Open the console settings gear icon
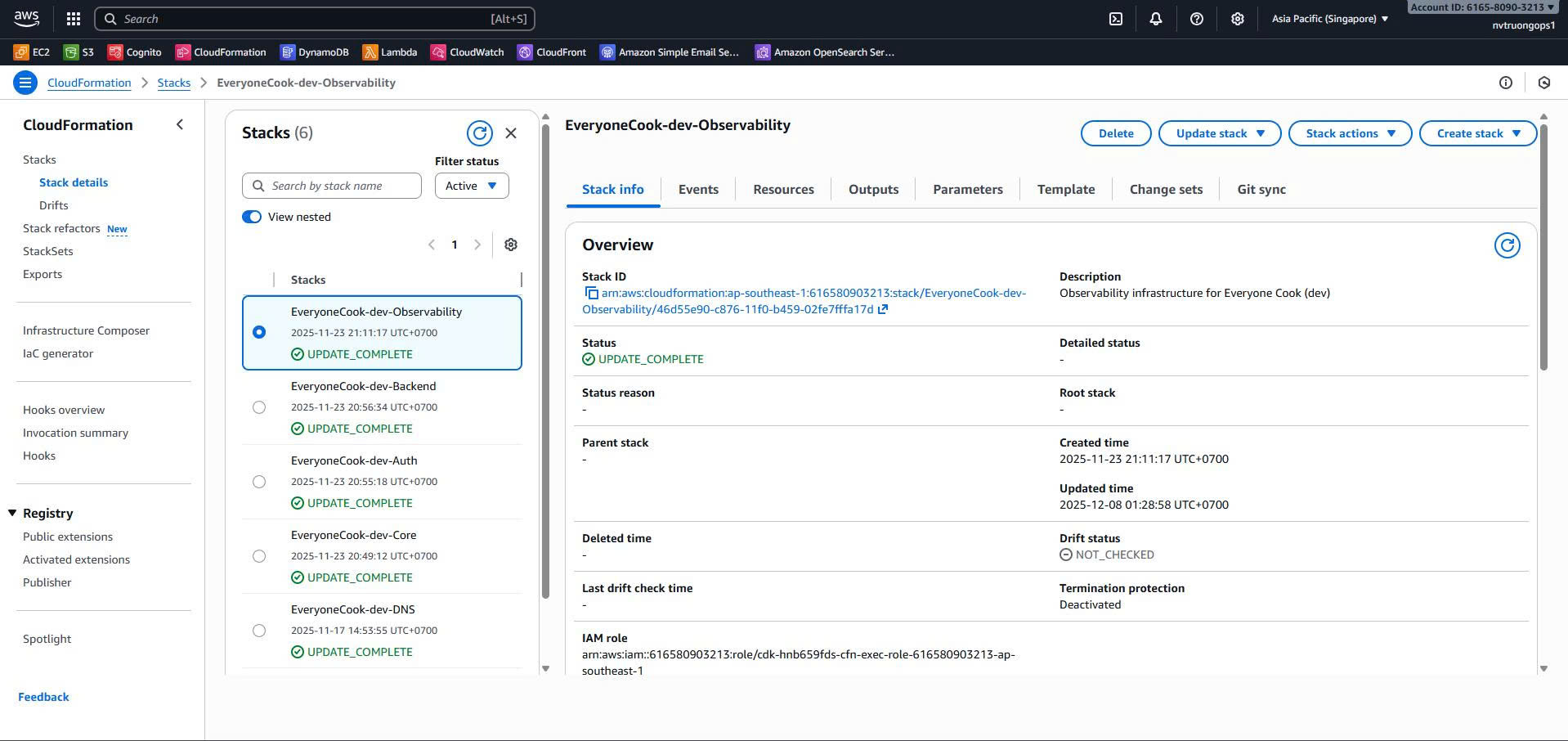The image size is (1568, 741). pos(1237,19)
